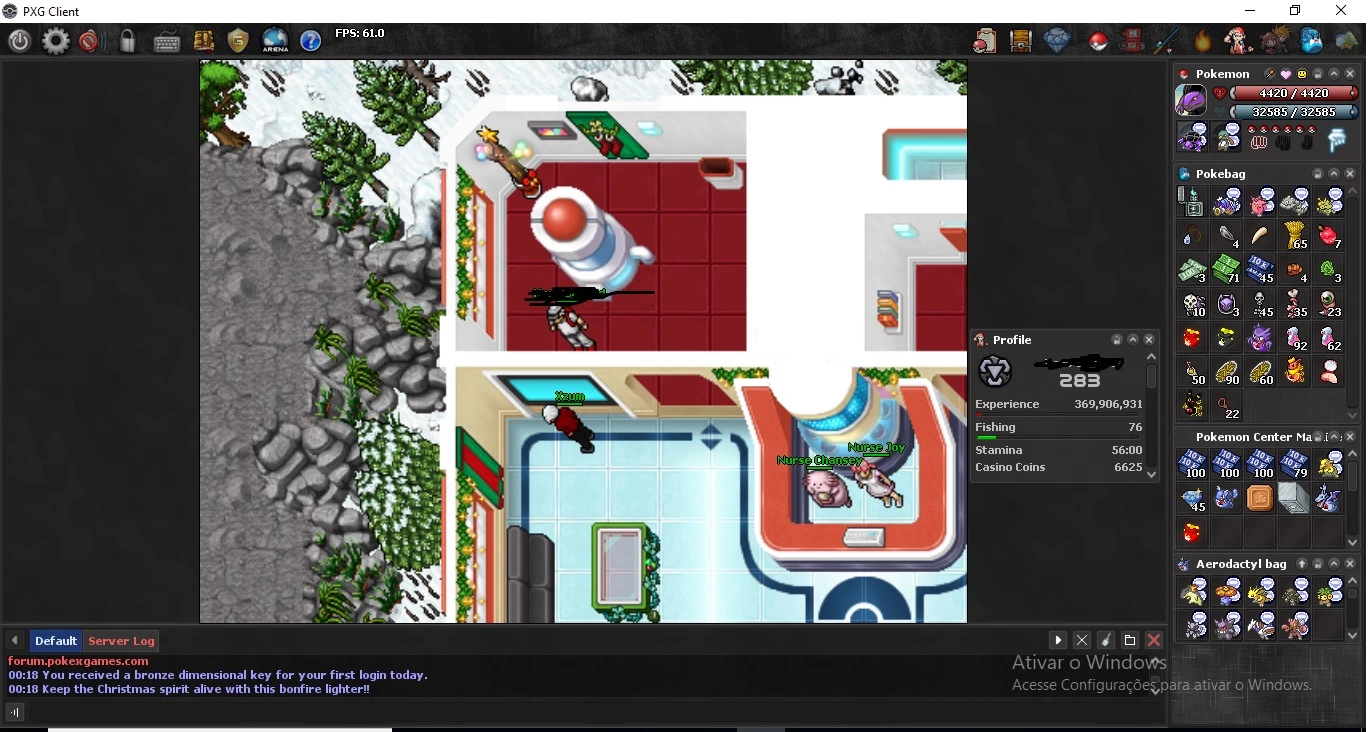The image size is (1372, 732).
Task: Open the red Pokedex icon
Action: tap(1131, 41)
